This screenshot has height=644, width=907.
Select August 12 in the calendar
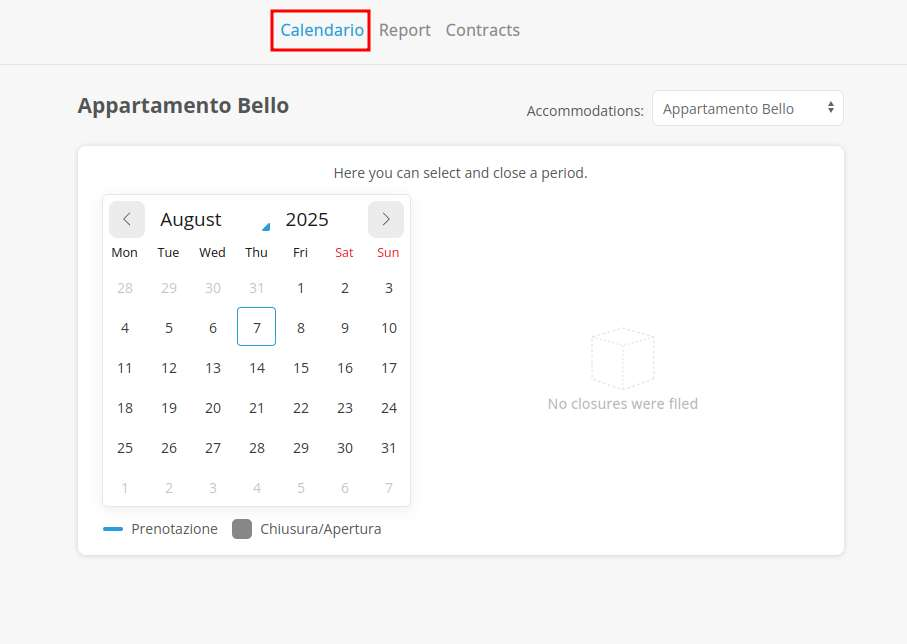169,367
